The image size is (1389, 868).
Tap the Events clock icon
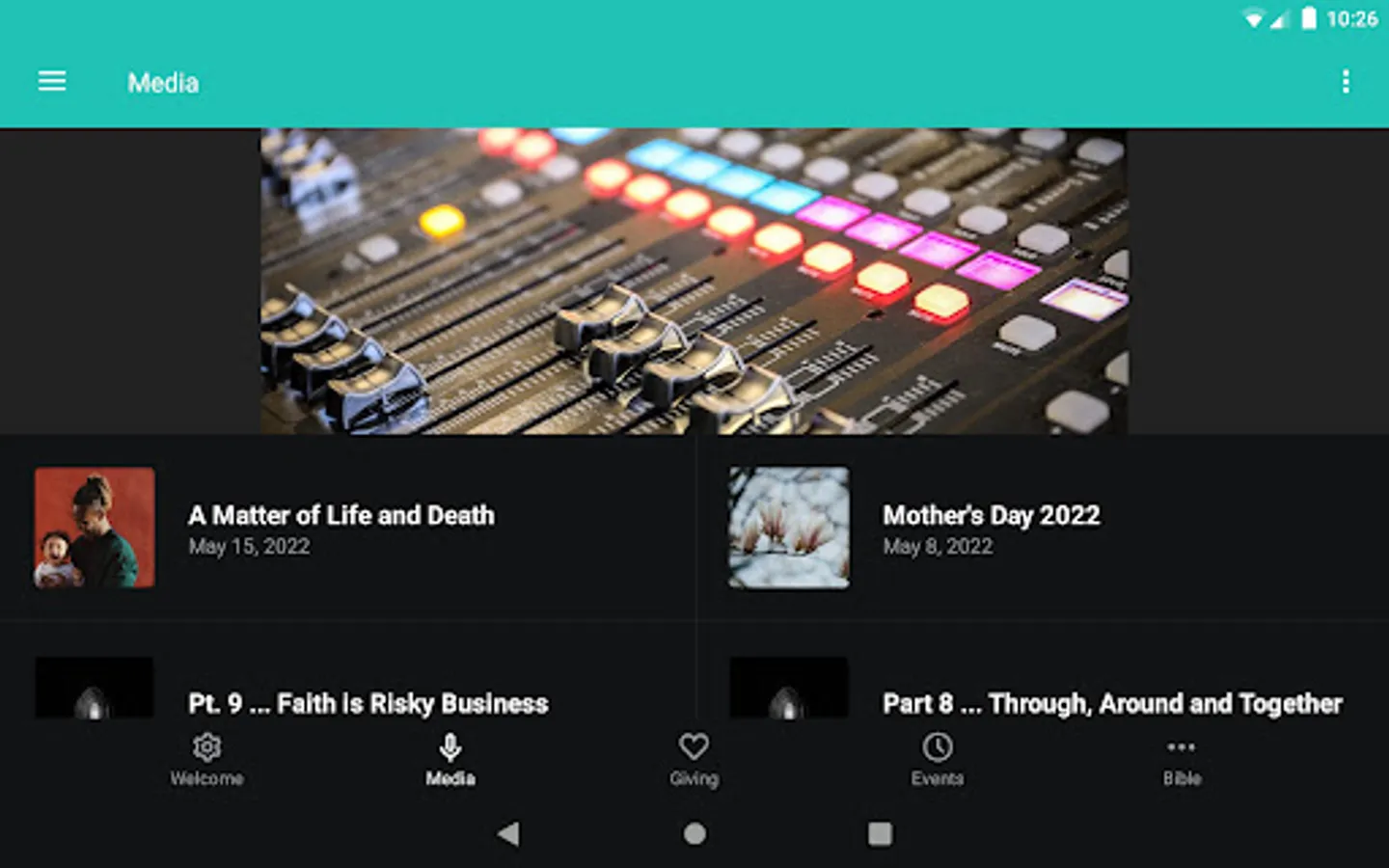pos(938,746)
